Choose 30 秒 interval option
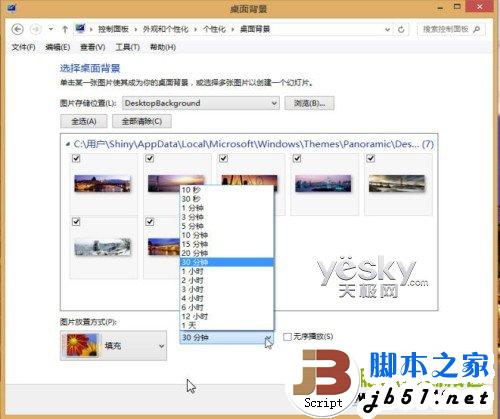This screenshot has height=419, width=500. point(227,199)
